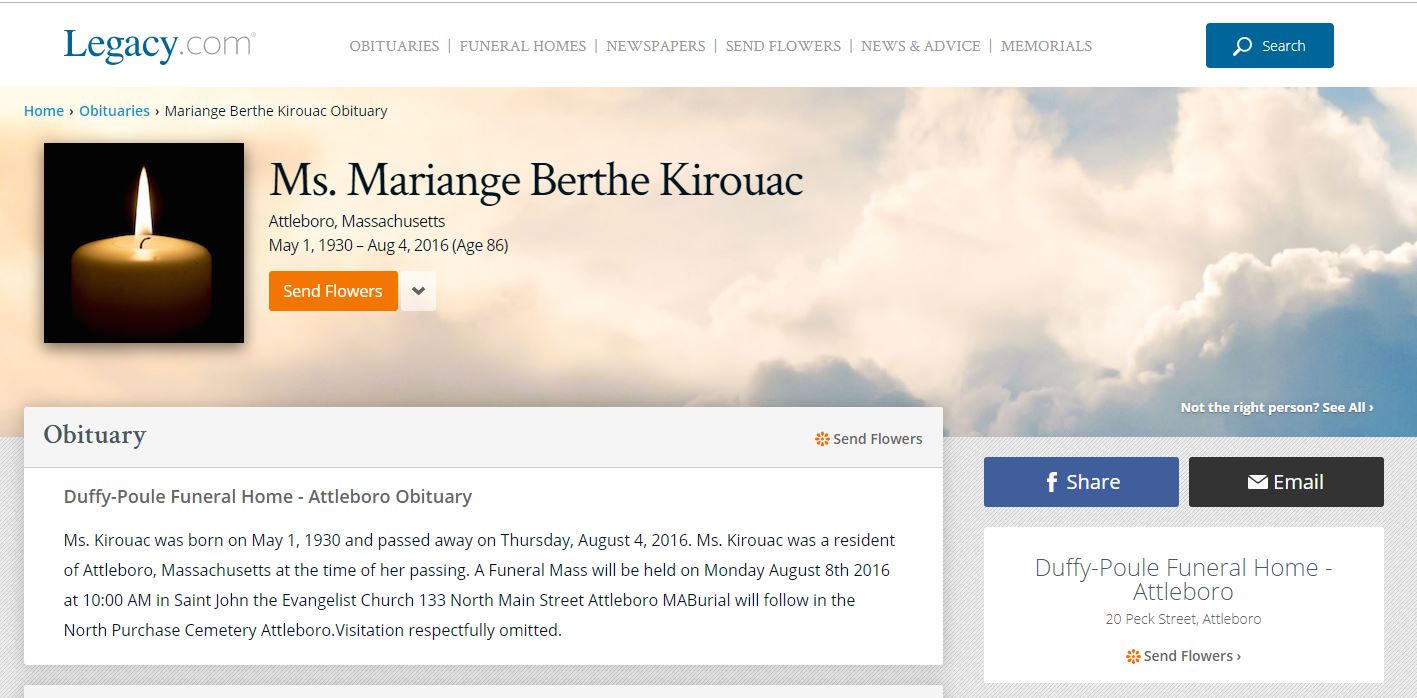Expand the dropdown arrow next to Send Flowers

[x=418, y=291]
